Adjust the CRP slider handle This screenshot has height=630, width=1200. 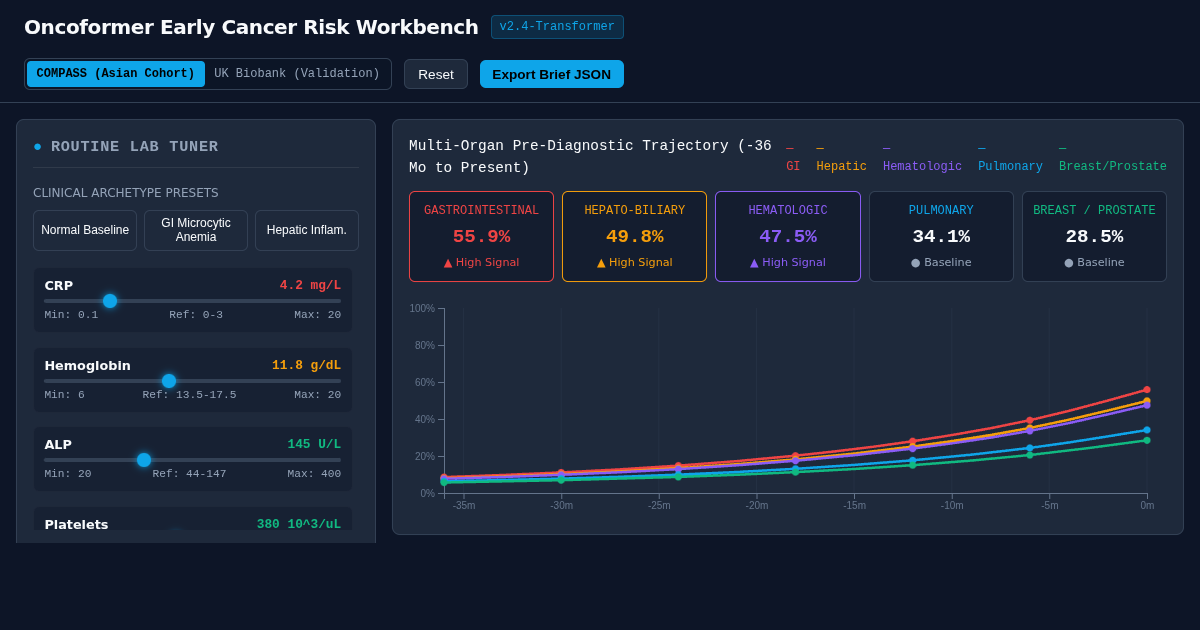[x=110, y=301]
